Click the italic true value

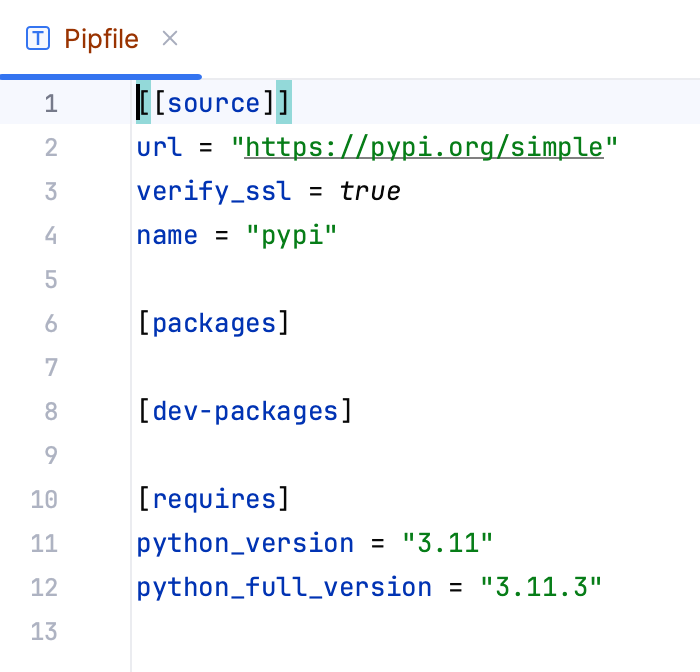pyautogui.click(x=370, y=192)
